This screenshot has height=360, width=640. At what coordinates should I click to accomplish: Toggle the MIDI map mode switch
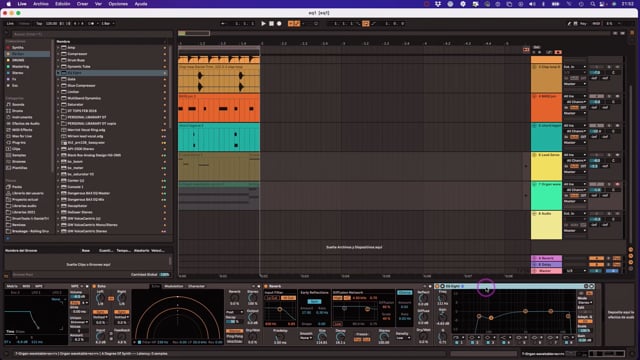tap(596, 24)
